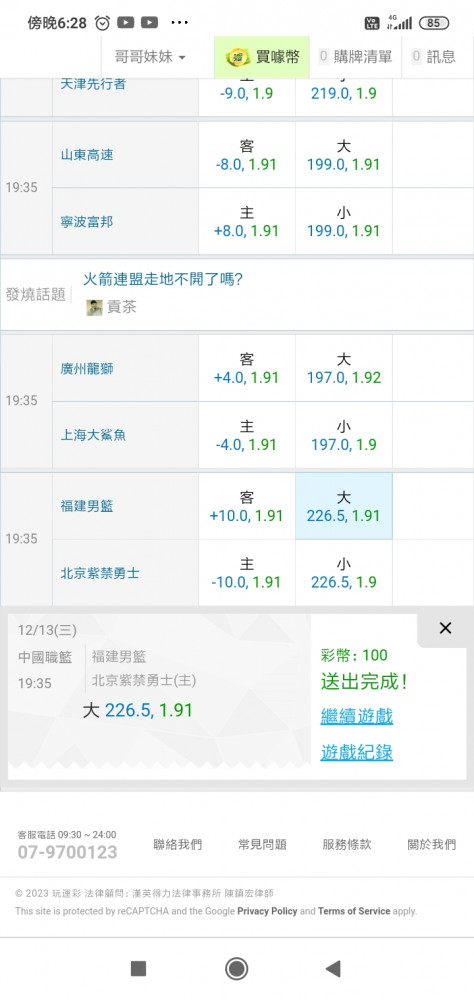The height and width of the screenshot is (1000, 474).
Task: Tap Android home navigation button
Action: coord(237,969)
